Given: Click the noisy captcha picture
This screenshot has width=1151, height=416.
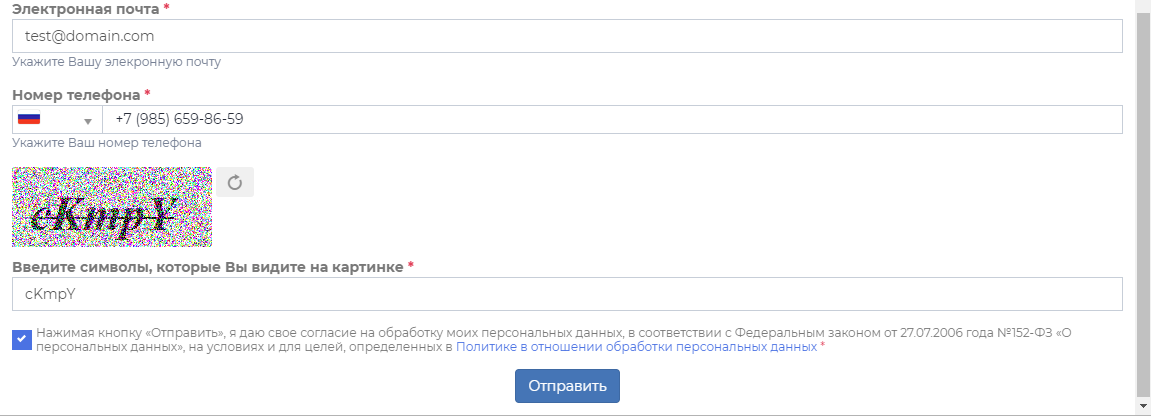Looking at the screenshot, I should [x=112, y=207].
